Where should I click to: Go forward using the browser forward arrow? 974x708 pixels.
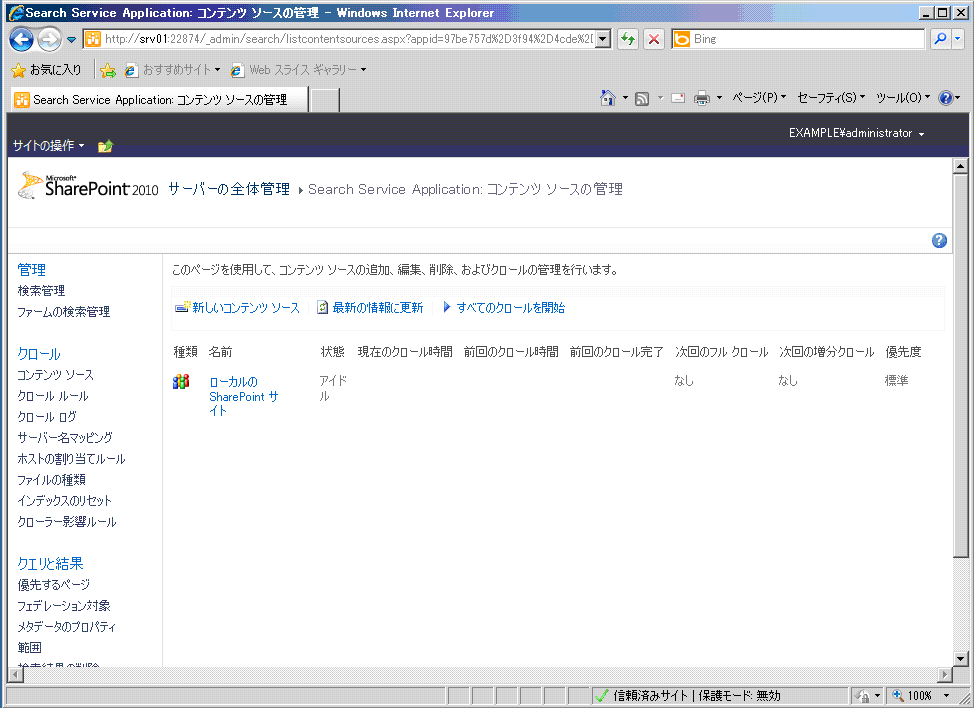click(49, 40)
